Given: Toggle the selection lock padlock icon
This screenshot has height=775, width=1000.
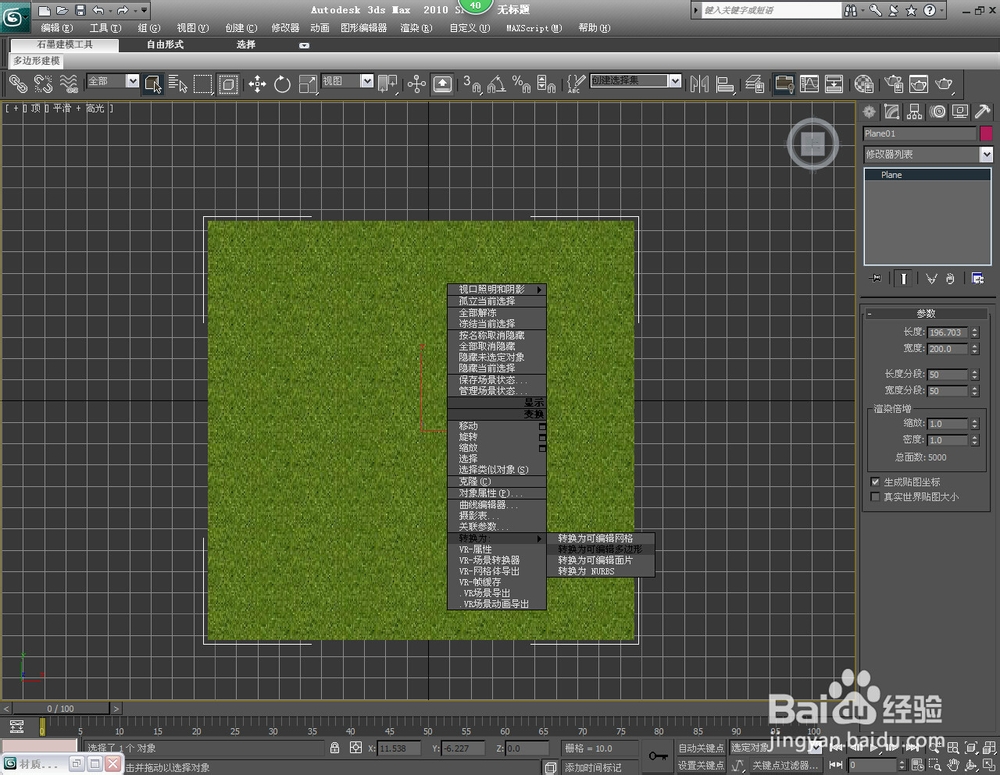Looking at the screenshot, I should (335, 748).
